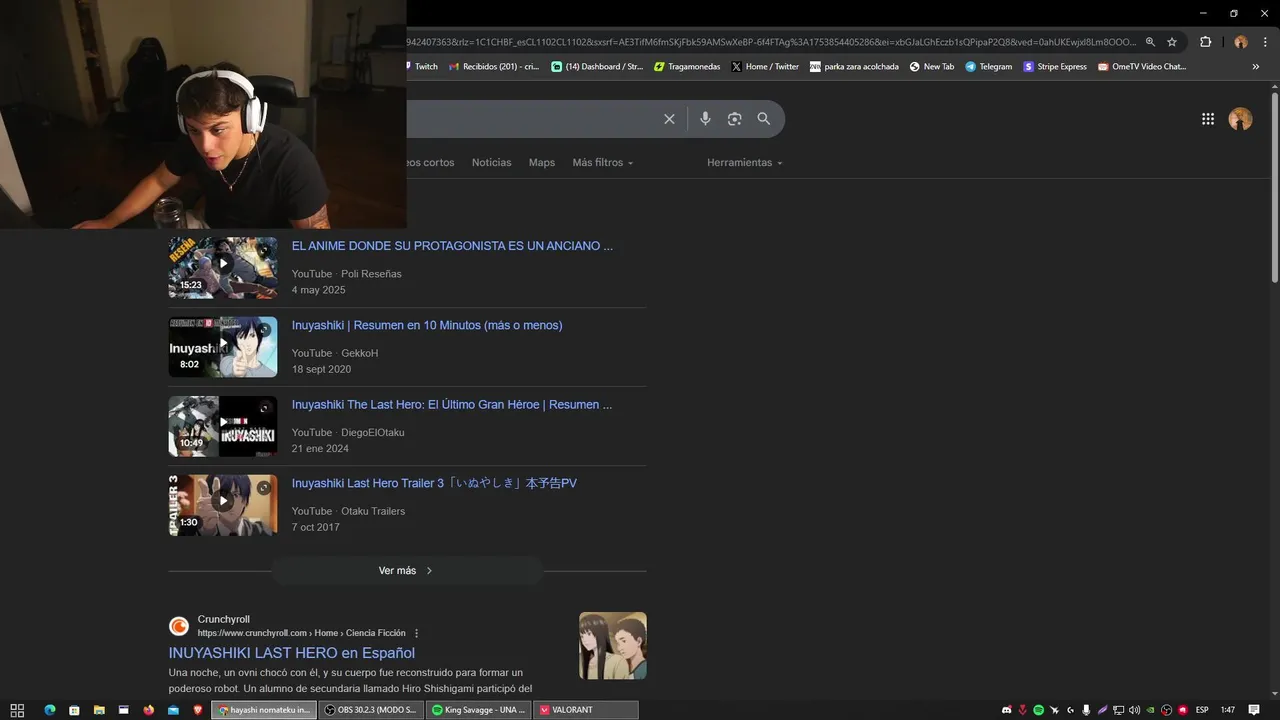Open the Chrome extensions puzzle icon
1280x720 pixels.
(1205, 42)
